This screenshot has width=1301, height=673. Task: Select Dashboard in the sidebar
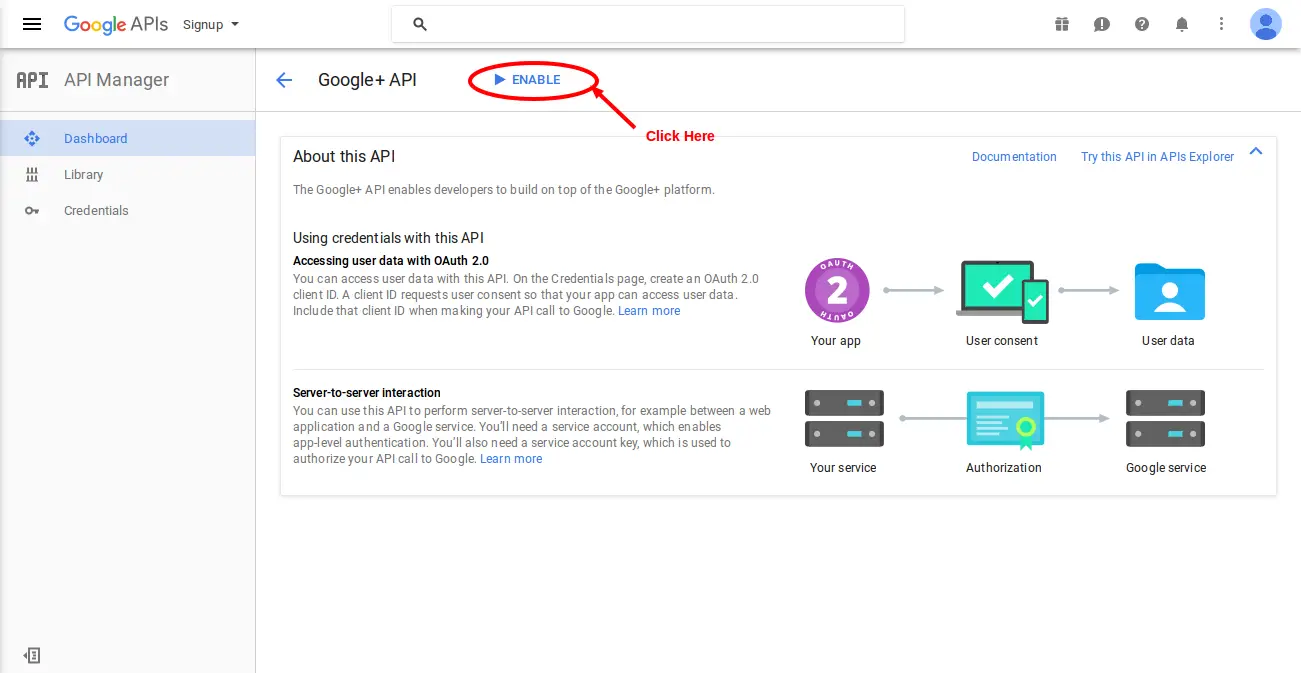(96, 138)
